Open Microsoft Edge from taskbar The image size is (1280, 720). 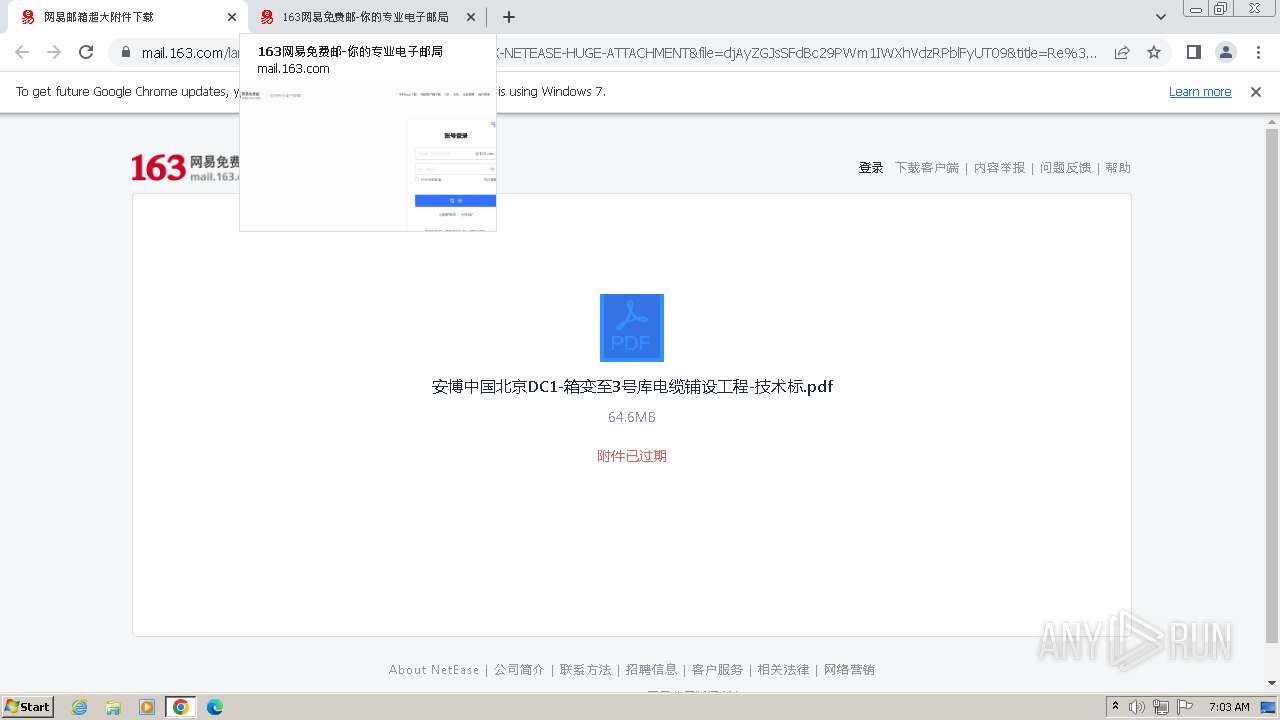[x=215, y=707]
